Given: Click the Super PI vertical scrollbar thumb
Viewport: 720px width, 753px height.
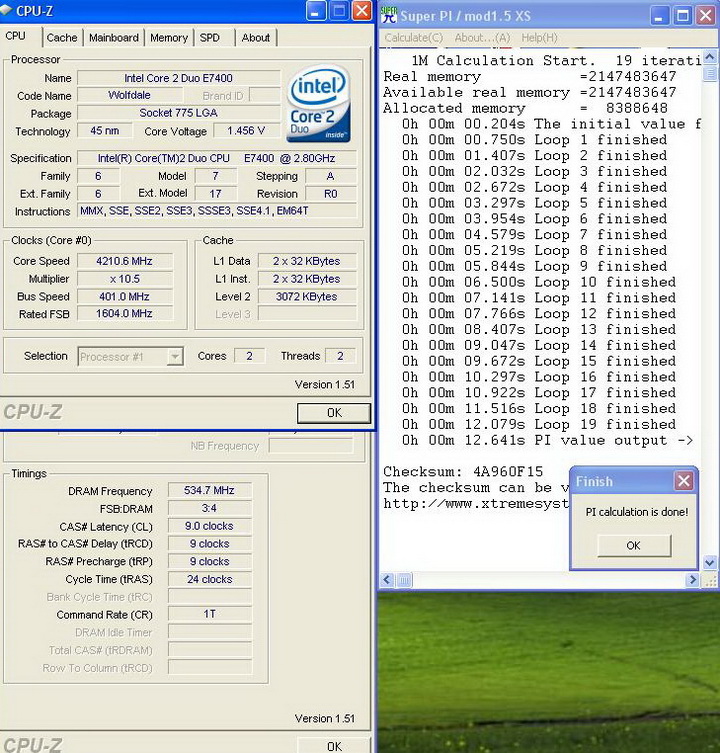Looking at the screenshot, I should [710, 74].
